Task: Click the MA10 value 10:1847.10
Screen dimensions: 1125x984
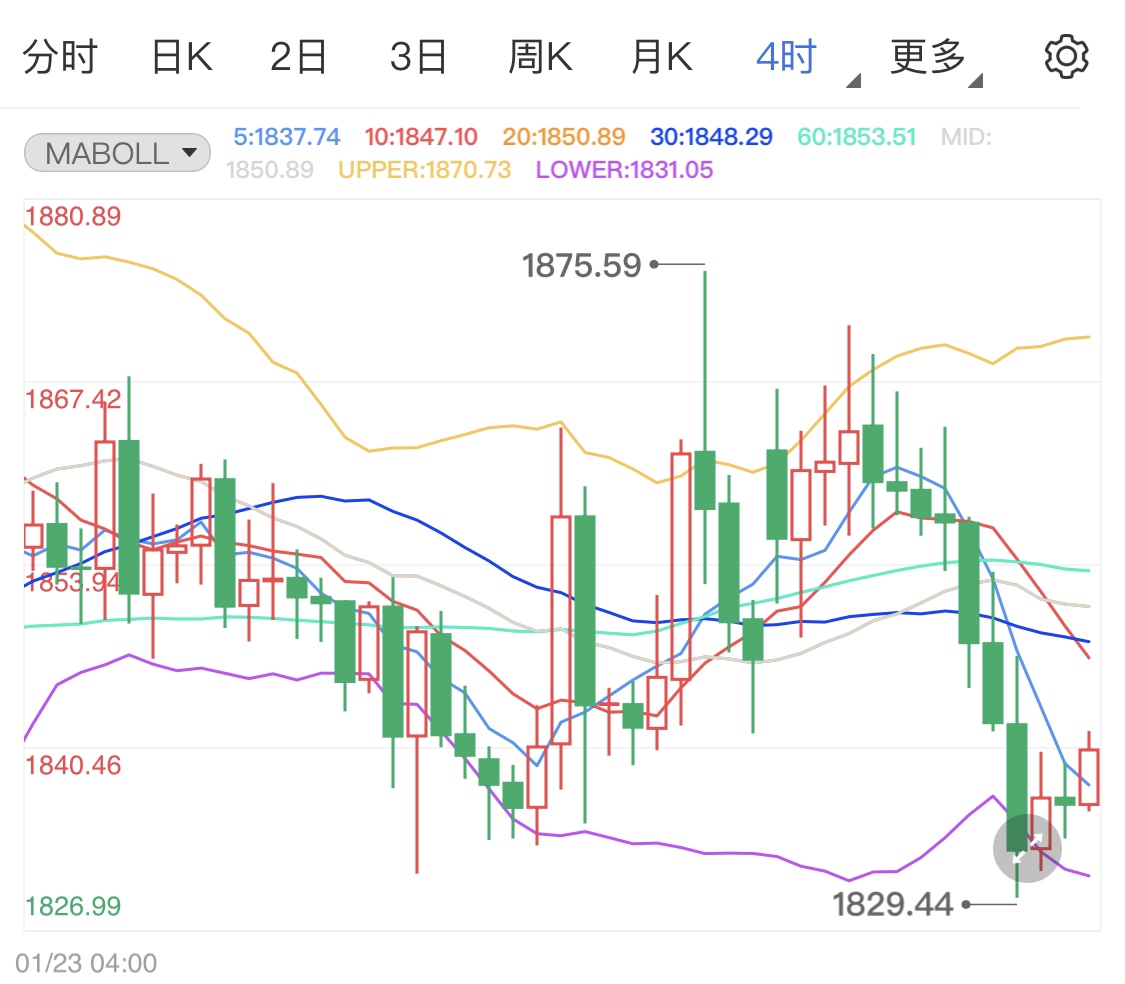Action: (x=420, y=136)
